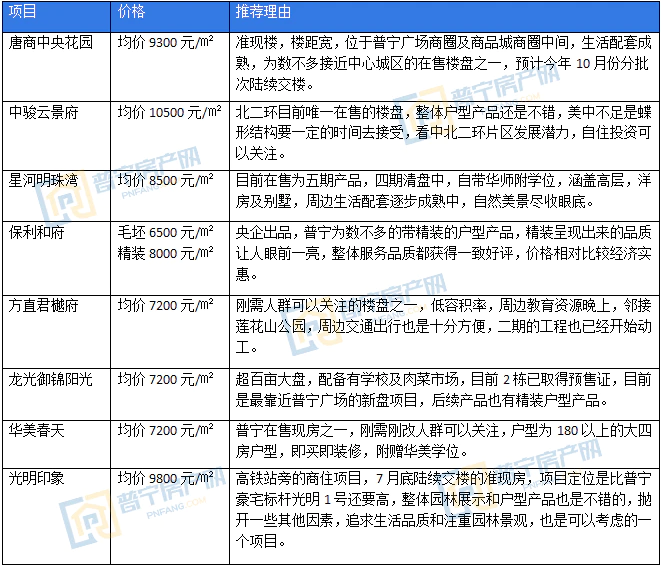Screen dimensions: 661x567
Task: Select the 中骏云景府 project cell
Action: tap(43, 111)
